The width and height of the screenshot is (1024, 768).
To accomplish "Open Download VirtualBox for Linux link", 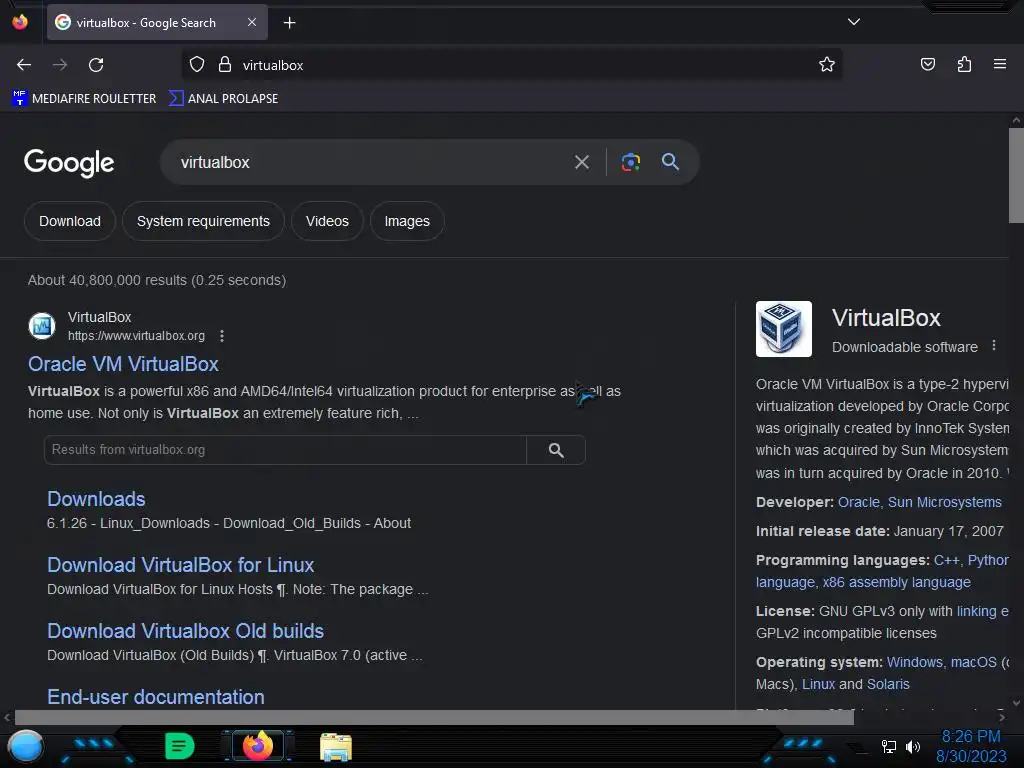I will click(180, 565).
